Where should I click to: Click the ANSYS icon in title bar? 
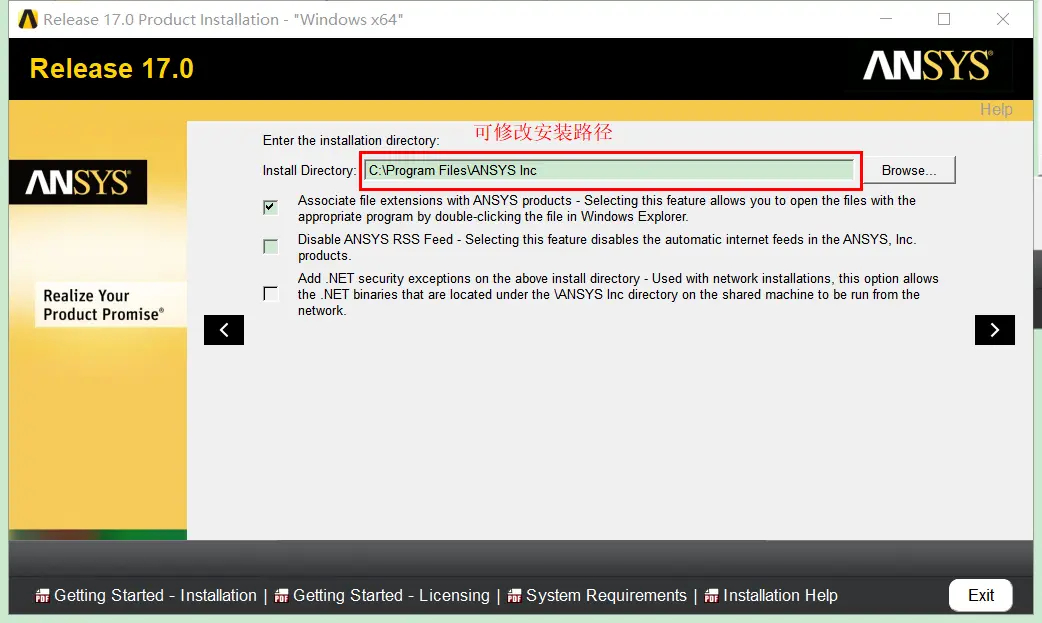tap(28, 19)
